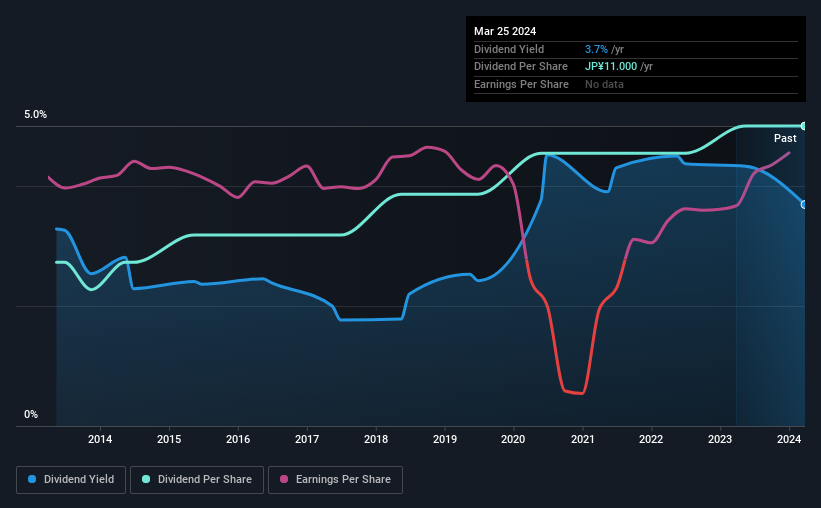Image resolution: width=821 pixels, height=508 pixels.
Task: Click the Mar 25 2024 tooltip date
Action: point(505,31)
